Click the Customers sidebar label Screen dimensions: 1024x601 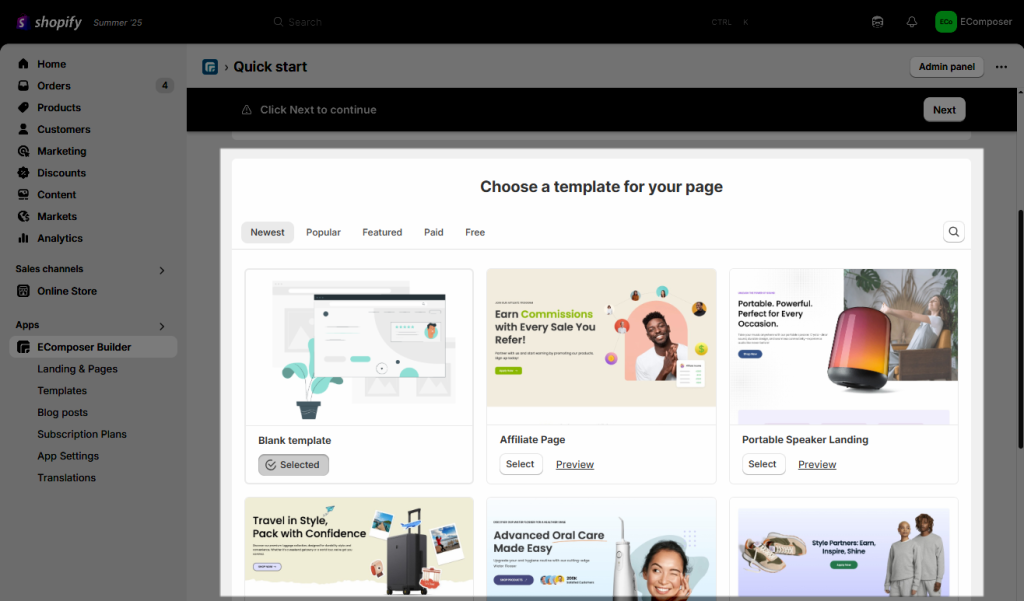pyautogui.click(x=63, y=129)
